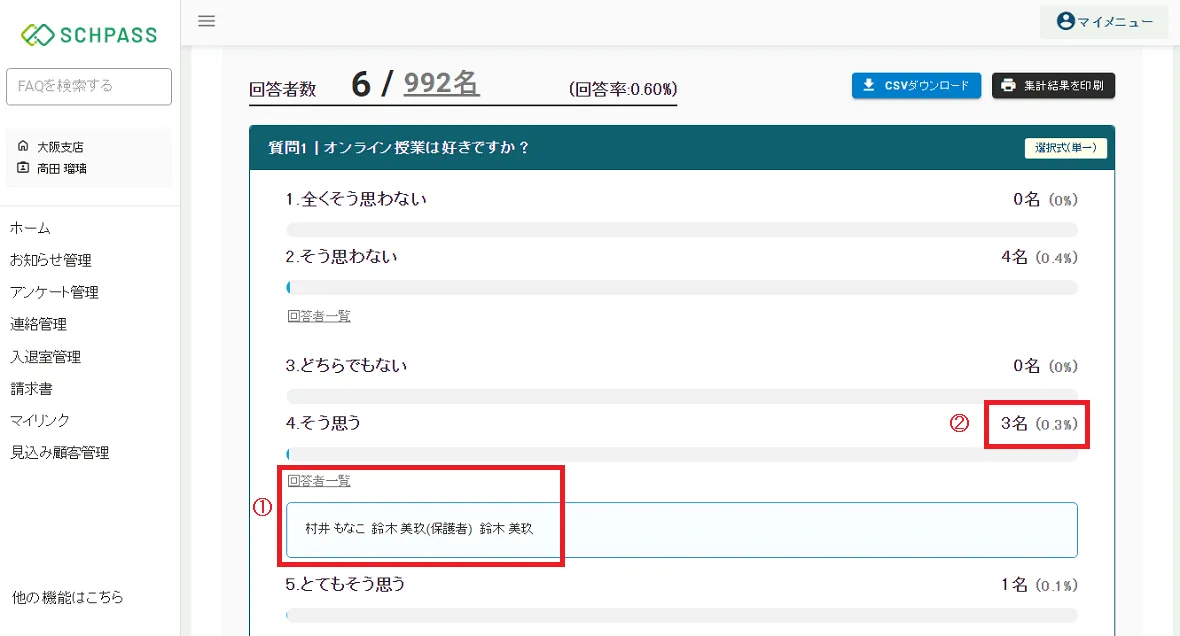Screen dimensions: 1180x636
Task: Click the 選択式(単一) badge
Action: tap(1066, 148)
